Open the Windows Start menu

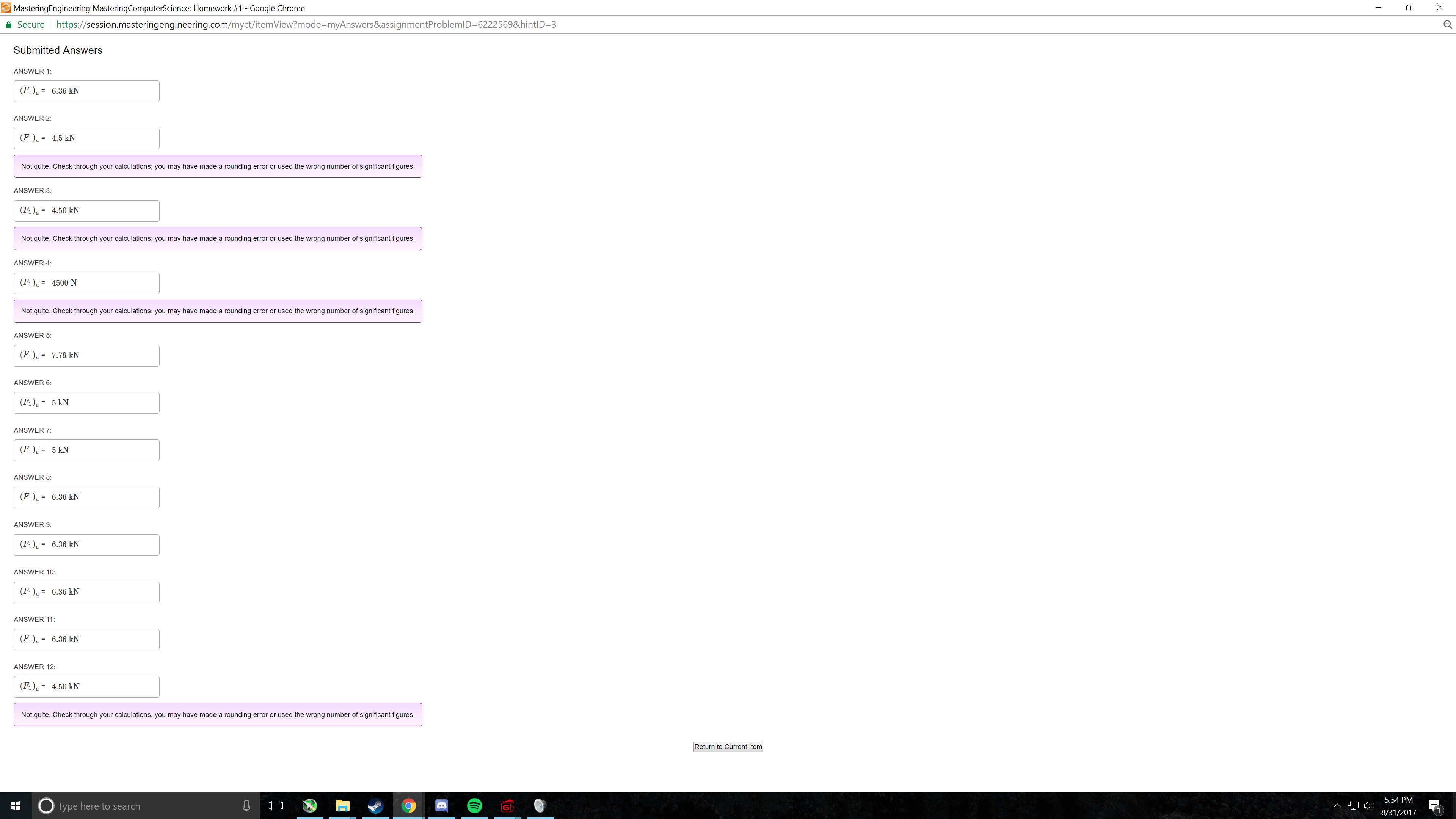(16, 805)
